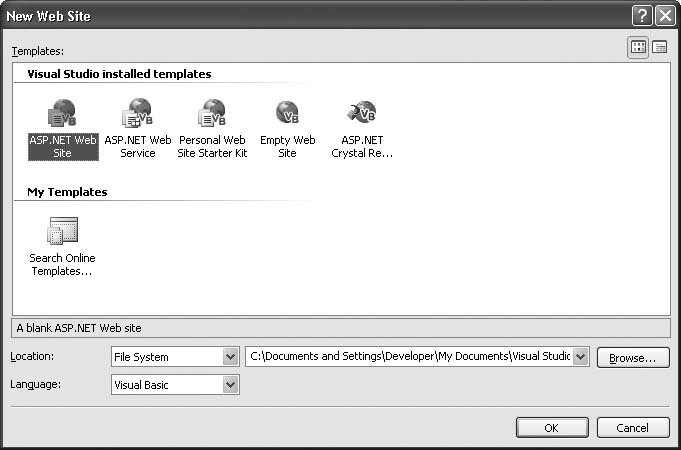Screen dimensions: 681x450
Task: Switch templates view to large icons
Action: coord(638,47)
